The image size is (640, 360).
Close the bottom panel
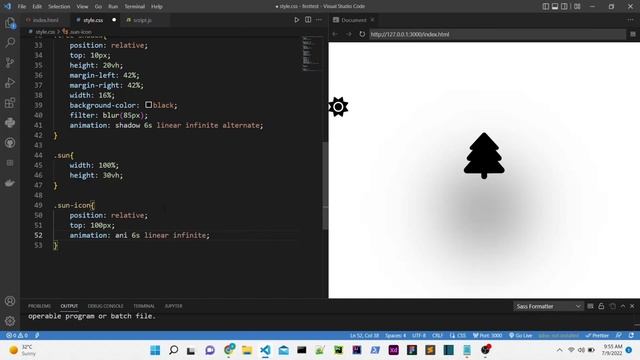pos(632,306)
